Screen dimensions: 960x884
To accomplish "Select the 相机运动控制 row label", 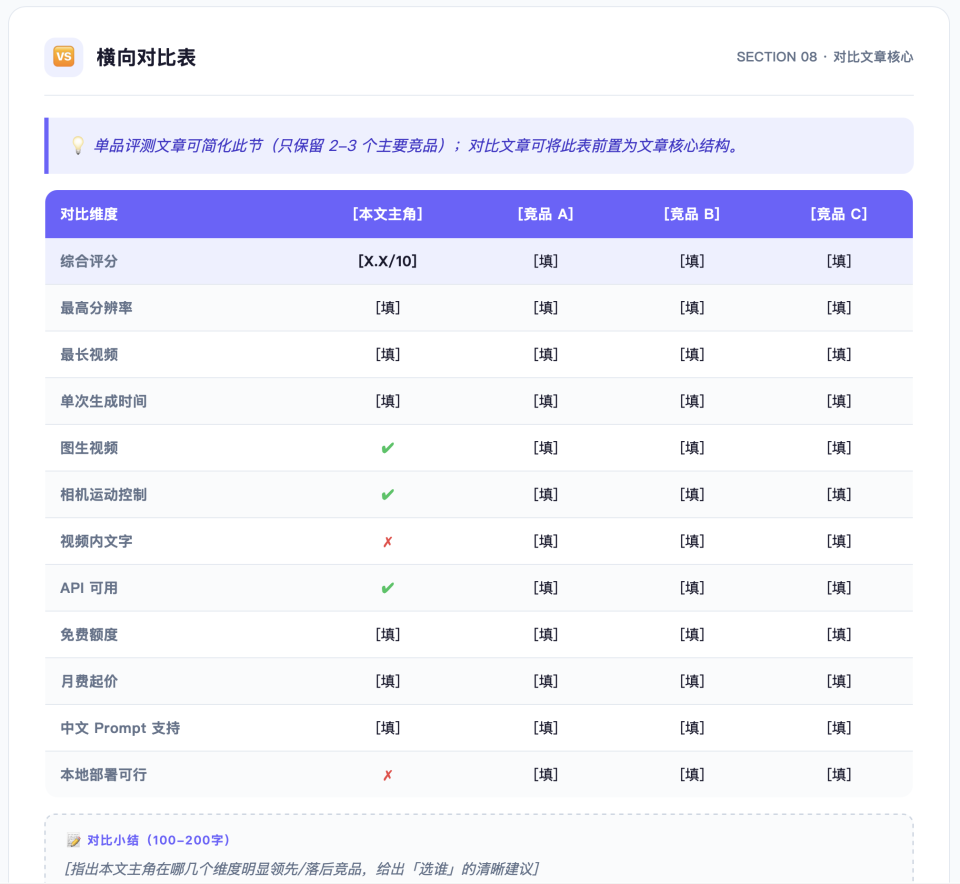I will tap(103, 495).
